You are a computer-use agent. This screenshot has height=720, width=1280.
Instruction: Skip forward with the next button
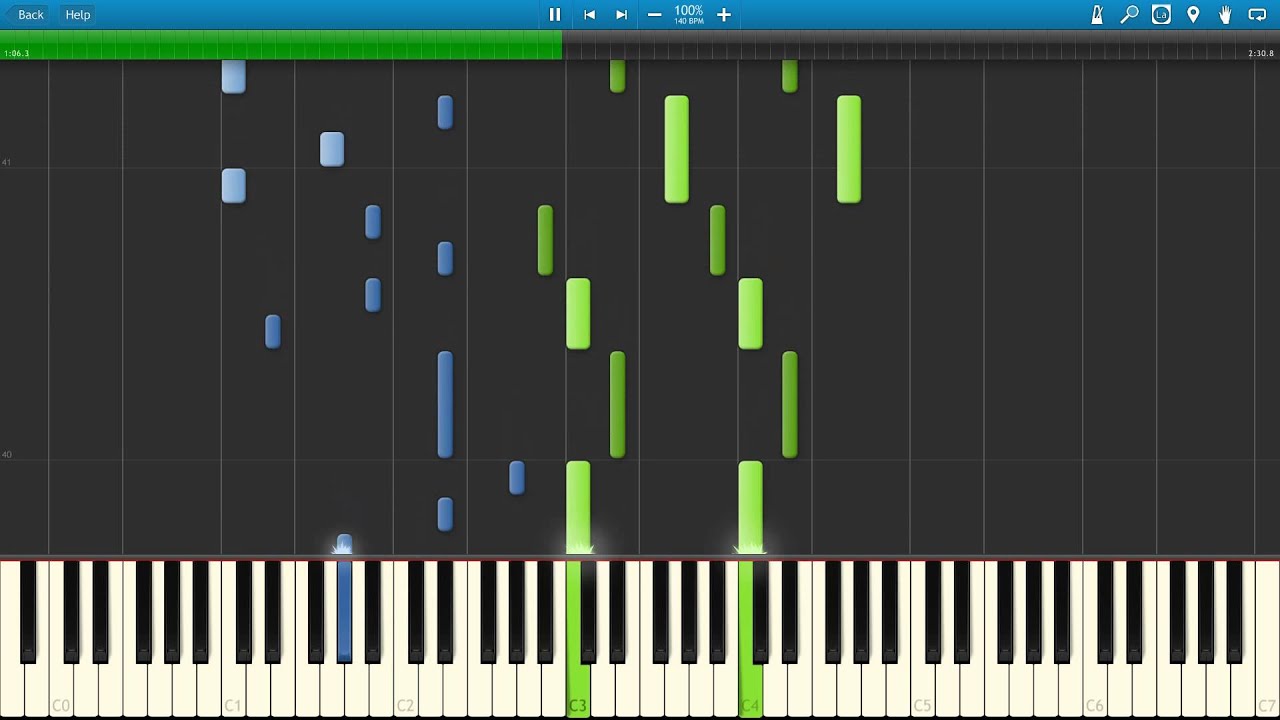[621, 14]
